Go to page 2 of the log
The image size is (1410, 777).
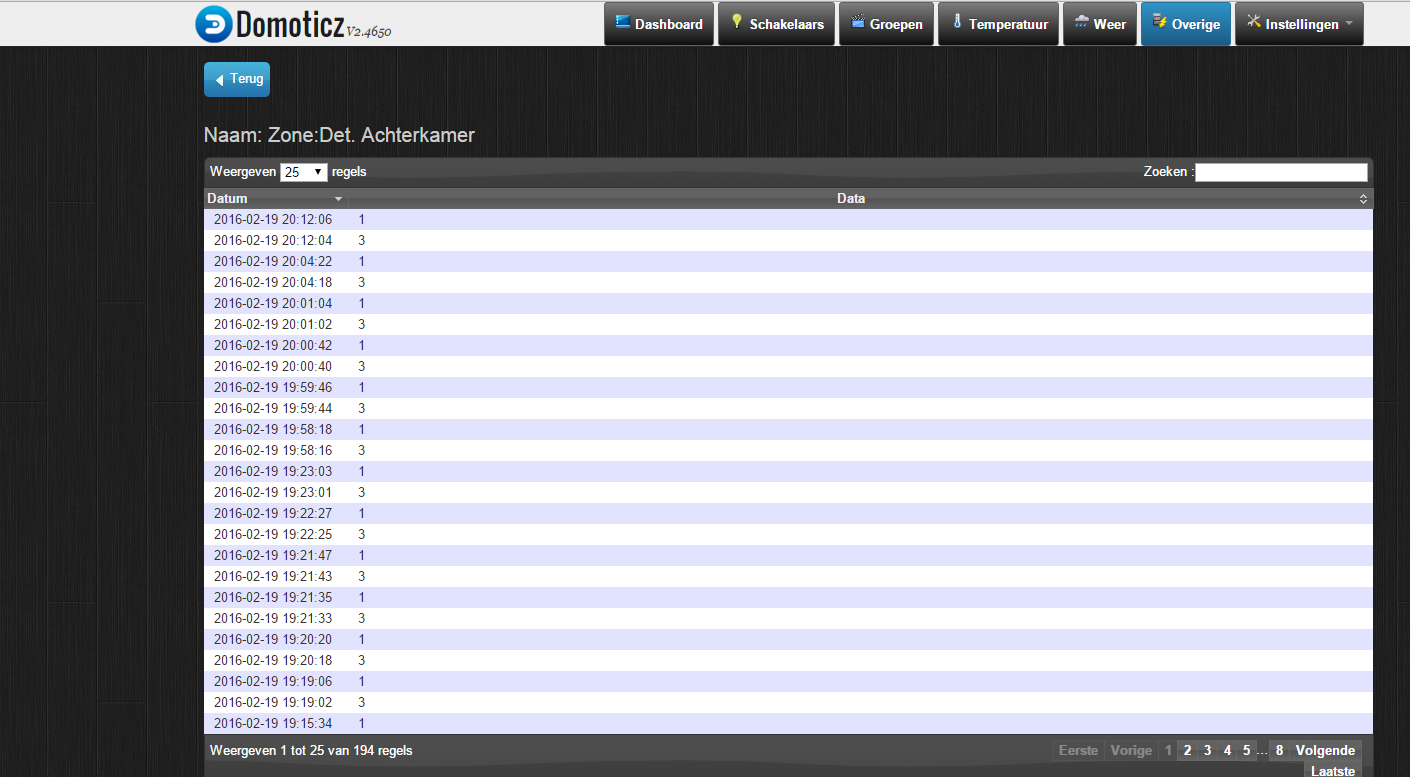(1187, 750)
